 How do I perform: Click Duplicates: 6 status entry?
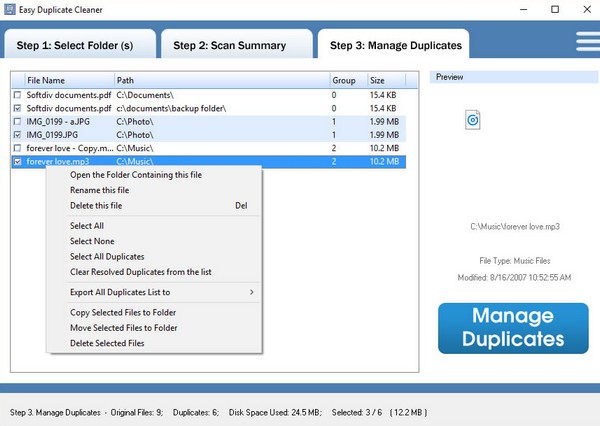point(196,412)
